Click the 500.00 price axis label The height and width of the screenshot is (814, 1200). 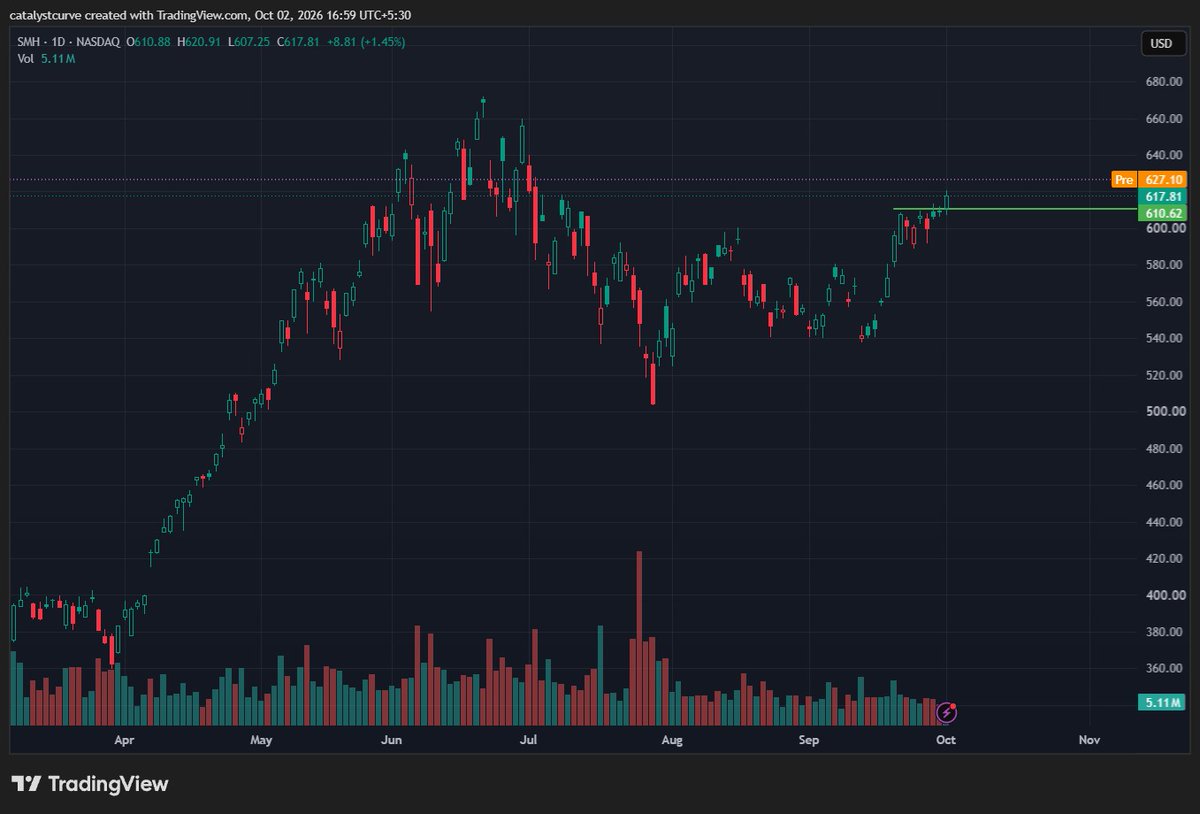pos(1165,412)
